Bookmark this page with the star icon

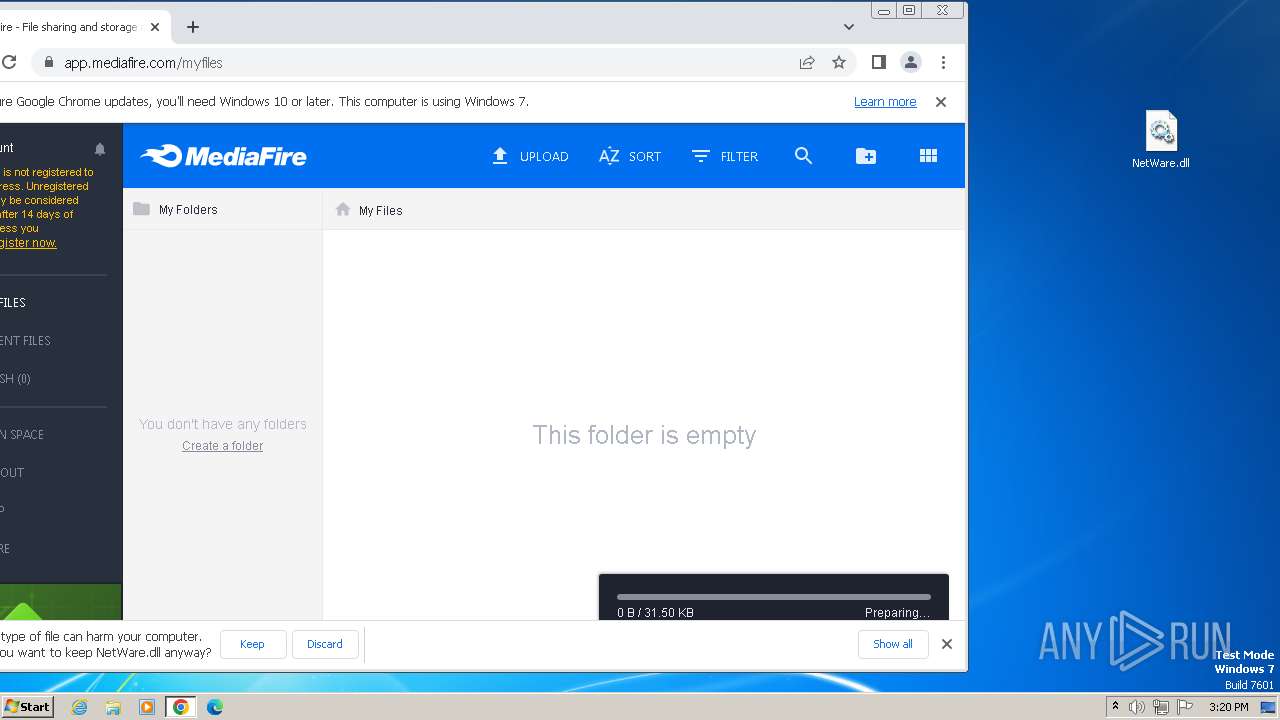[x=839, y=62]
